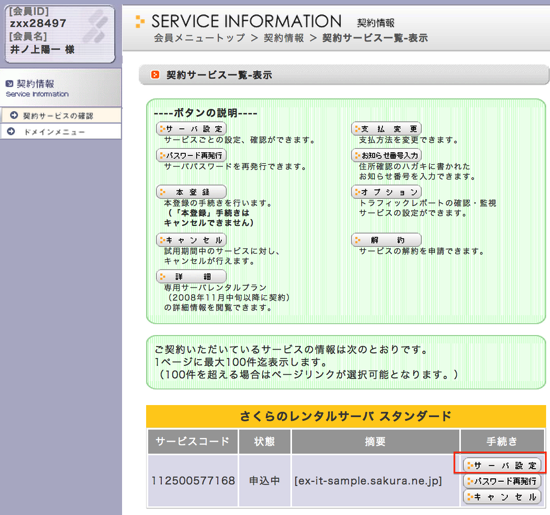Click legend オプション sample button
550x515 pixels.
(x=386, y=192)
